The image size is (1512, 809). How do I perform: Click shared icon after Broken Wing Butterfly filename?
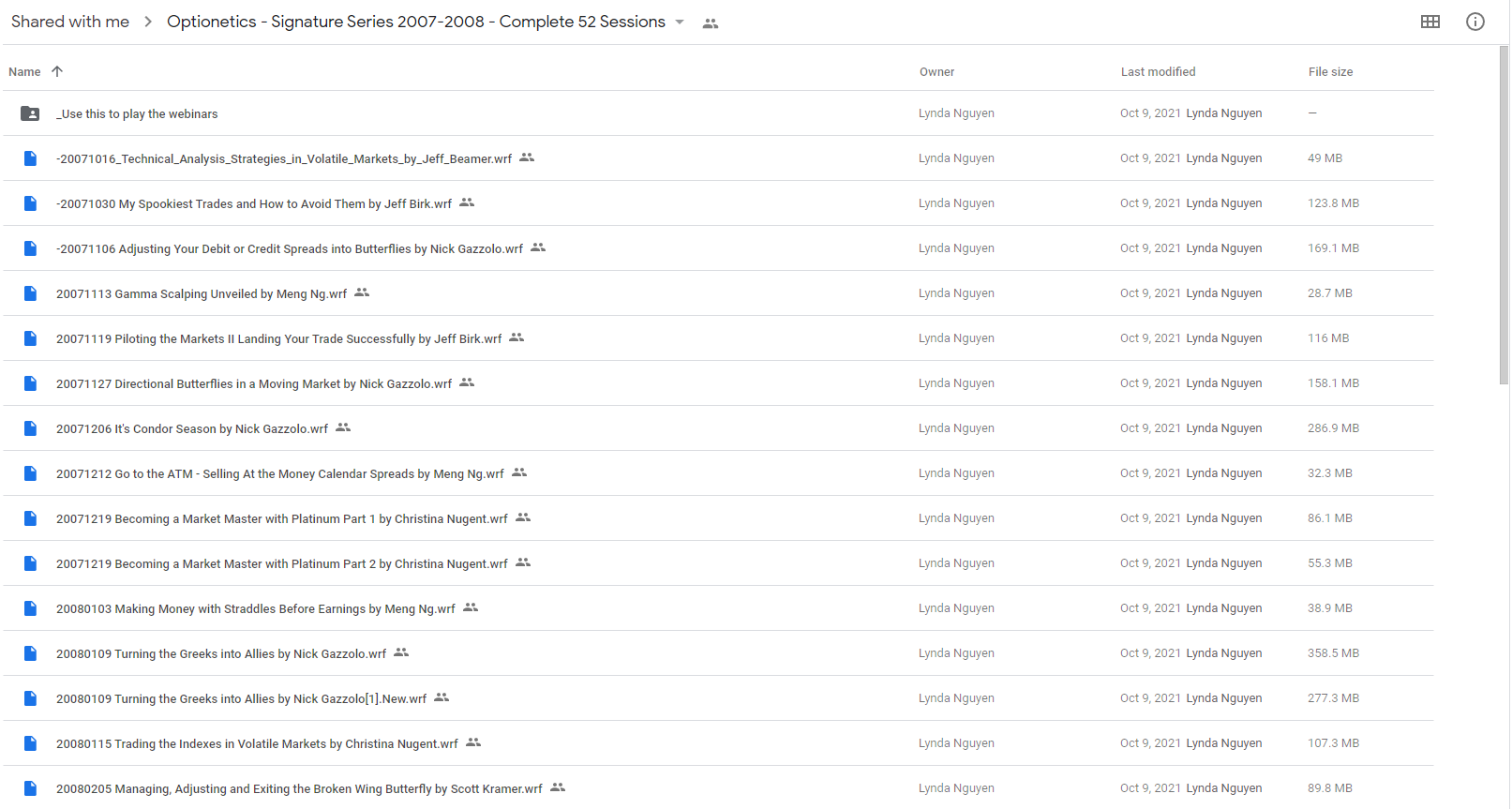pyautogui.click(x=558, y=787)
